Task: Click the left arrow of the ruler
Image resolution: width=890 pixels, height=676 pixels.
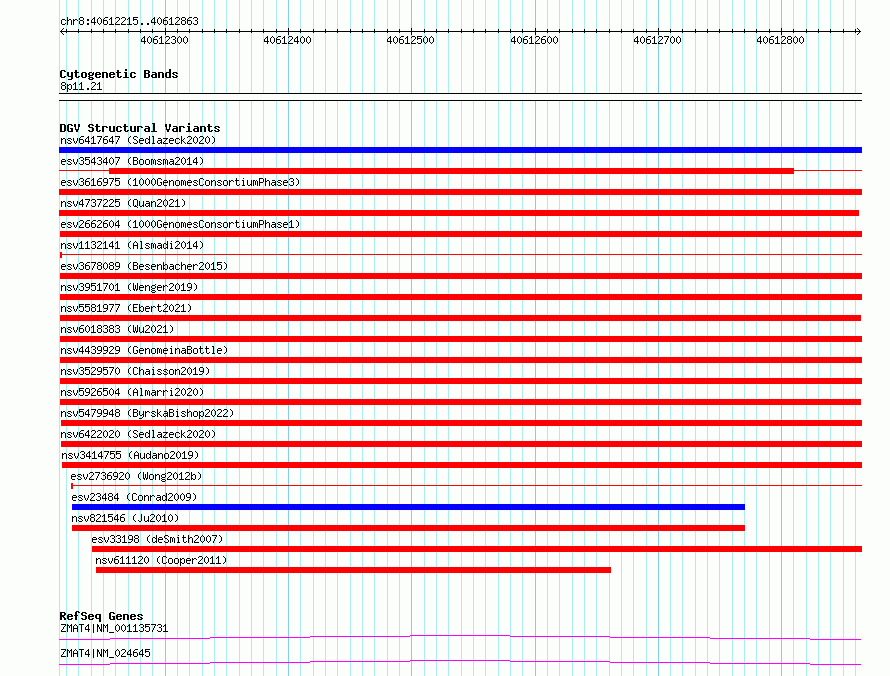Action: tap(63, 32)
